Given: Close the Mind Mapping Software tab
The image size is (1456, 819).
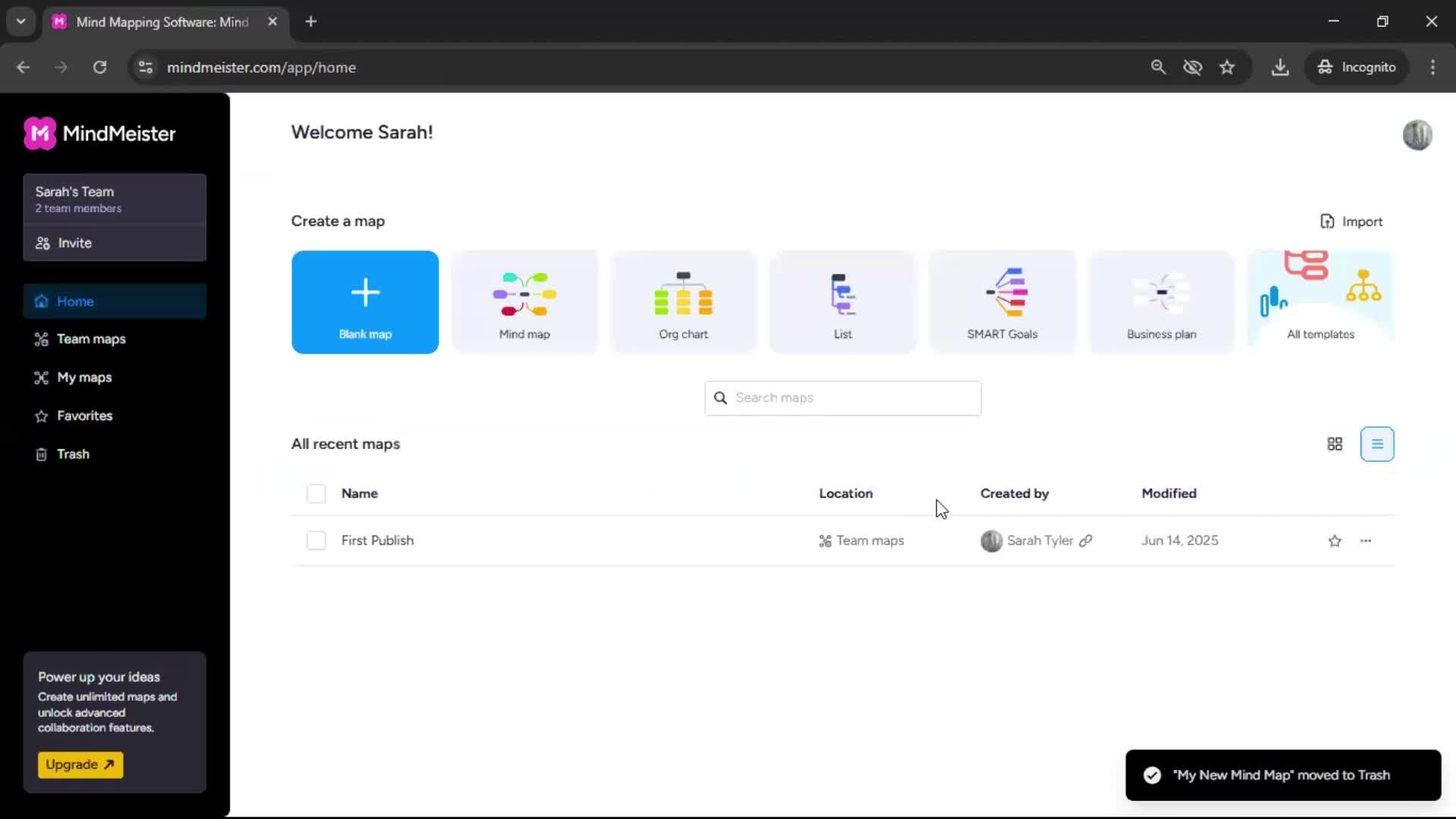Looking at the screenshot, I should click(272, 22).
